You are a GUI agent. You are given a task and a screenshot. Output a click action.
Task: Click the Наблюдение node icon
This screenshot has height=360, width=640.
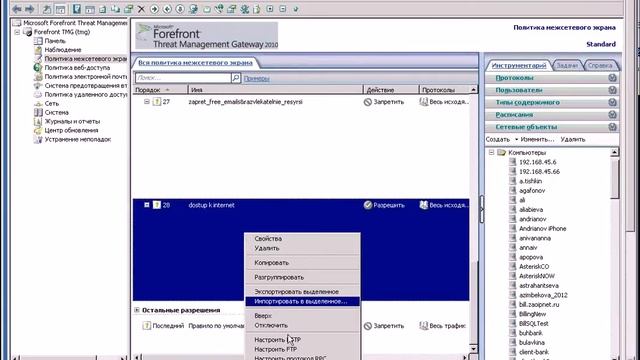[38, 50]
